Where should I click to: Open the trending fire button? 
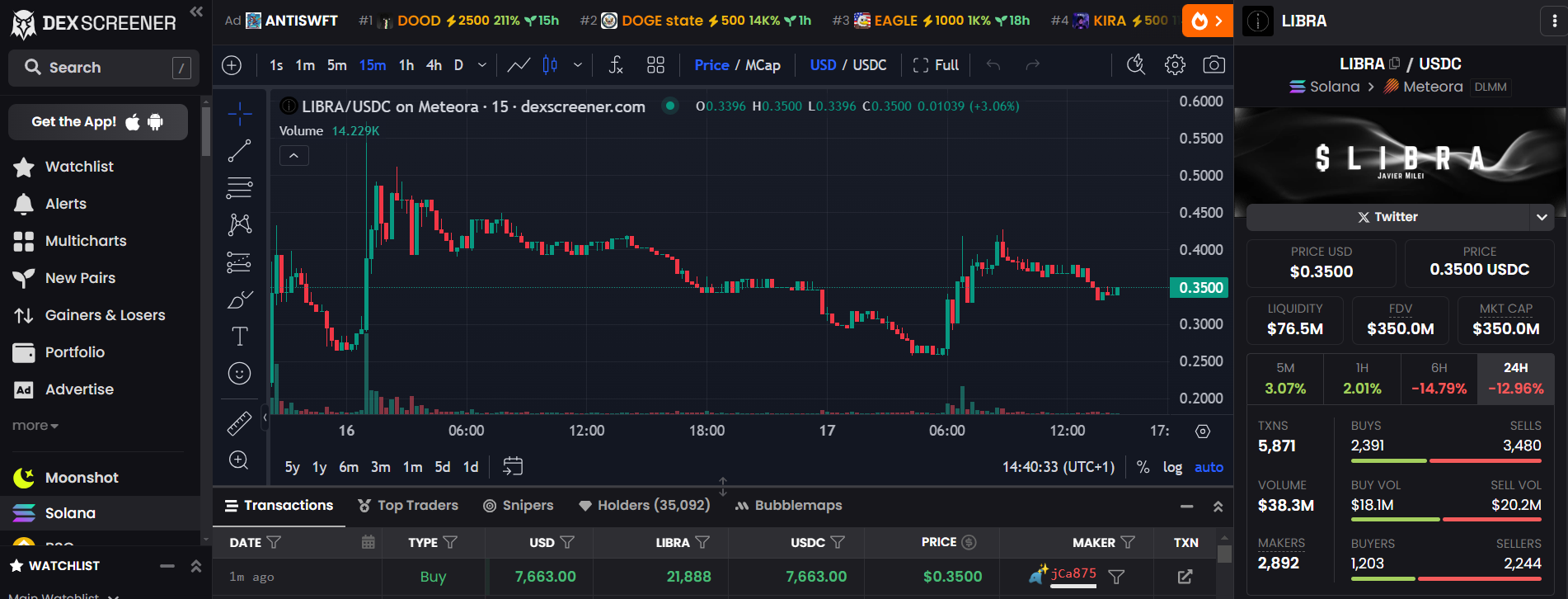click(1207, 21)
